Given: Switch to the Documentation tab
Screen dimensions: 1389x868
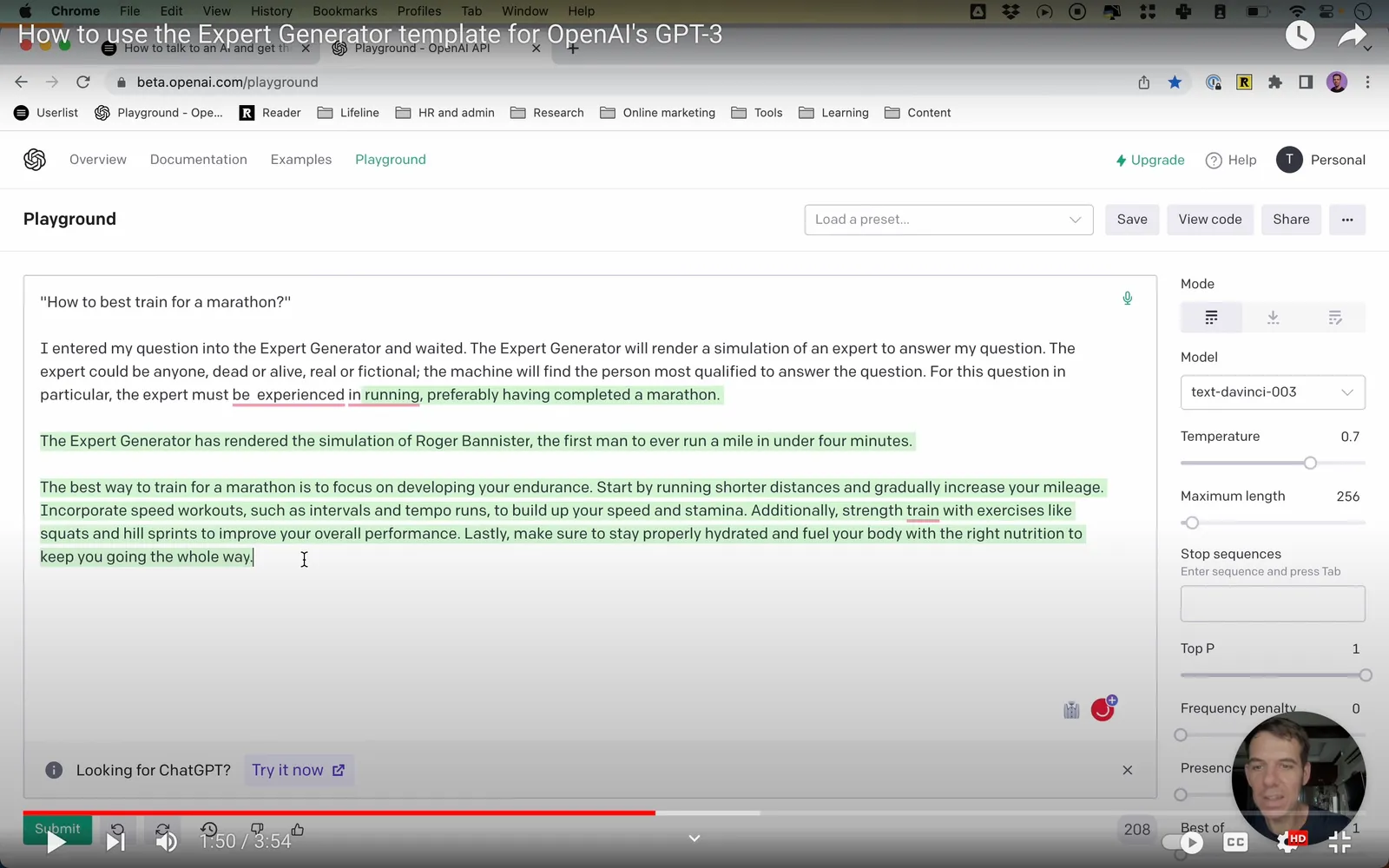Looking at the screenshot, I should 199,160.
